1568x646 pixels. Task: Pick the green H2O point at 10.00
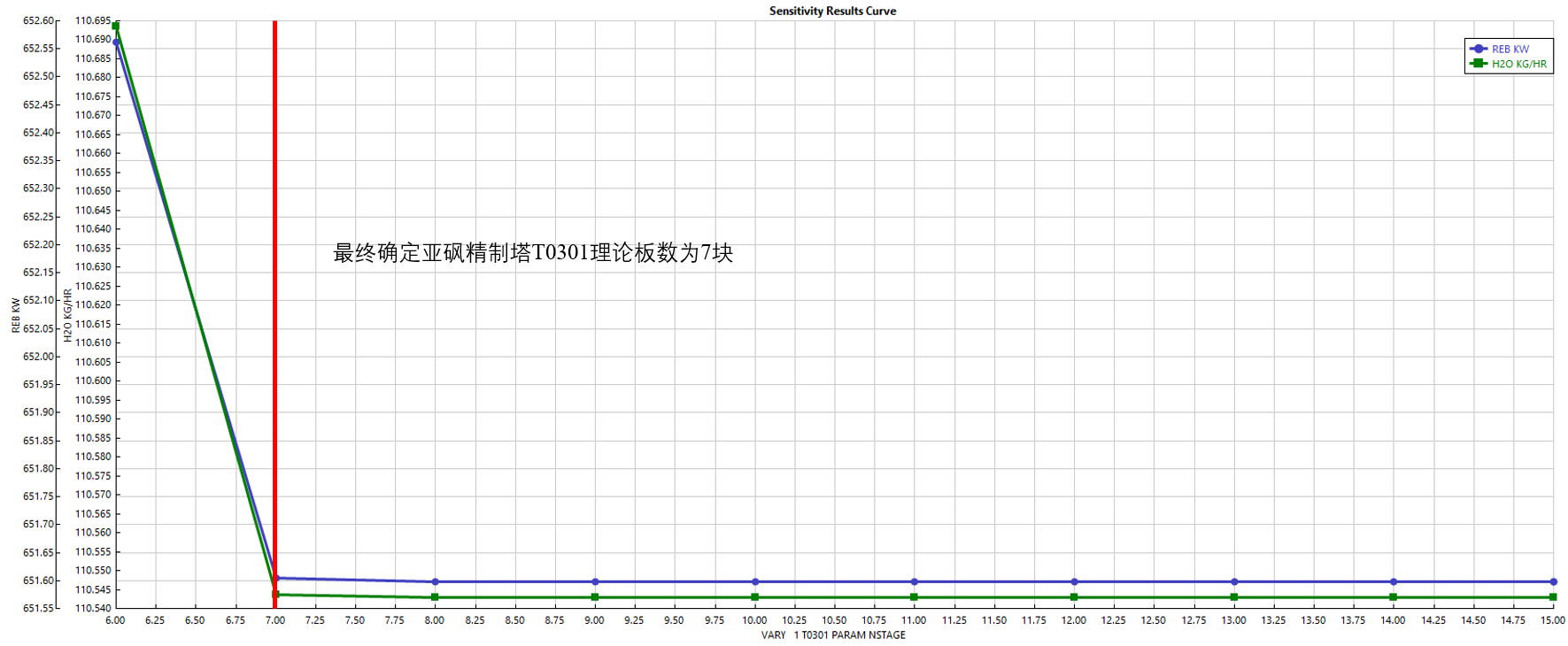pyautogui.click(x=755, y=597)
